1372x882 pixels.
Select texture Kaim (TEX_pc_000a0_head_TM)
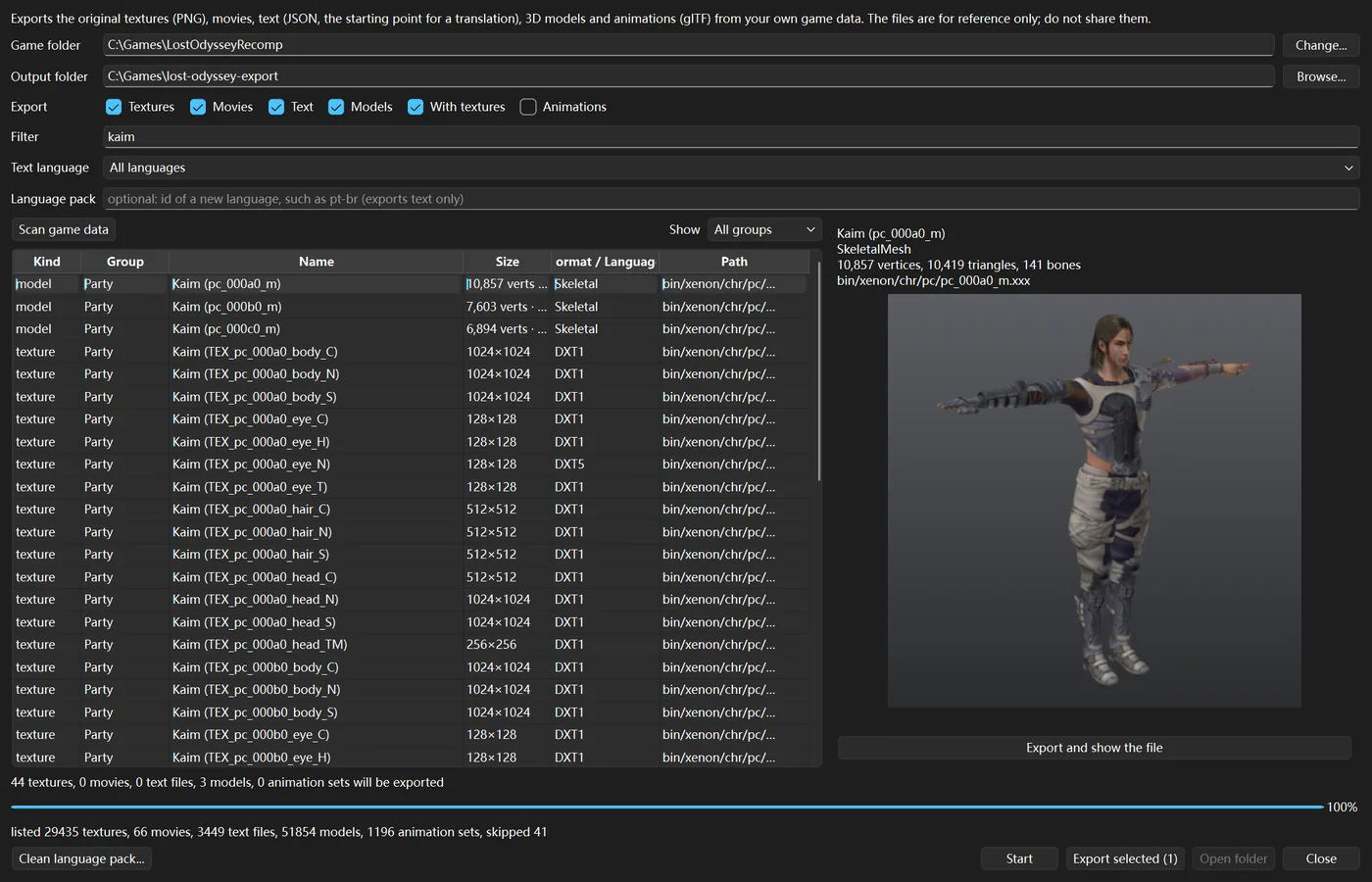411,645
